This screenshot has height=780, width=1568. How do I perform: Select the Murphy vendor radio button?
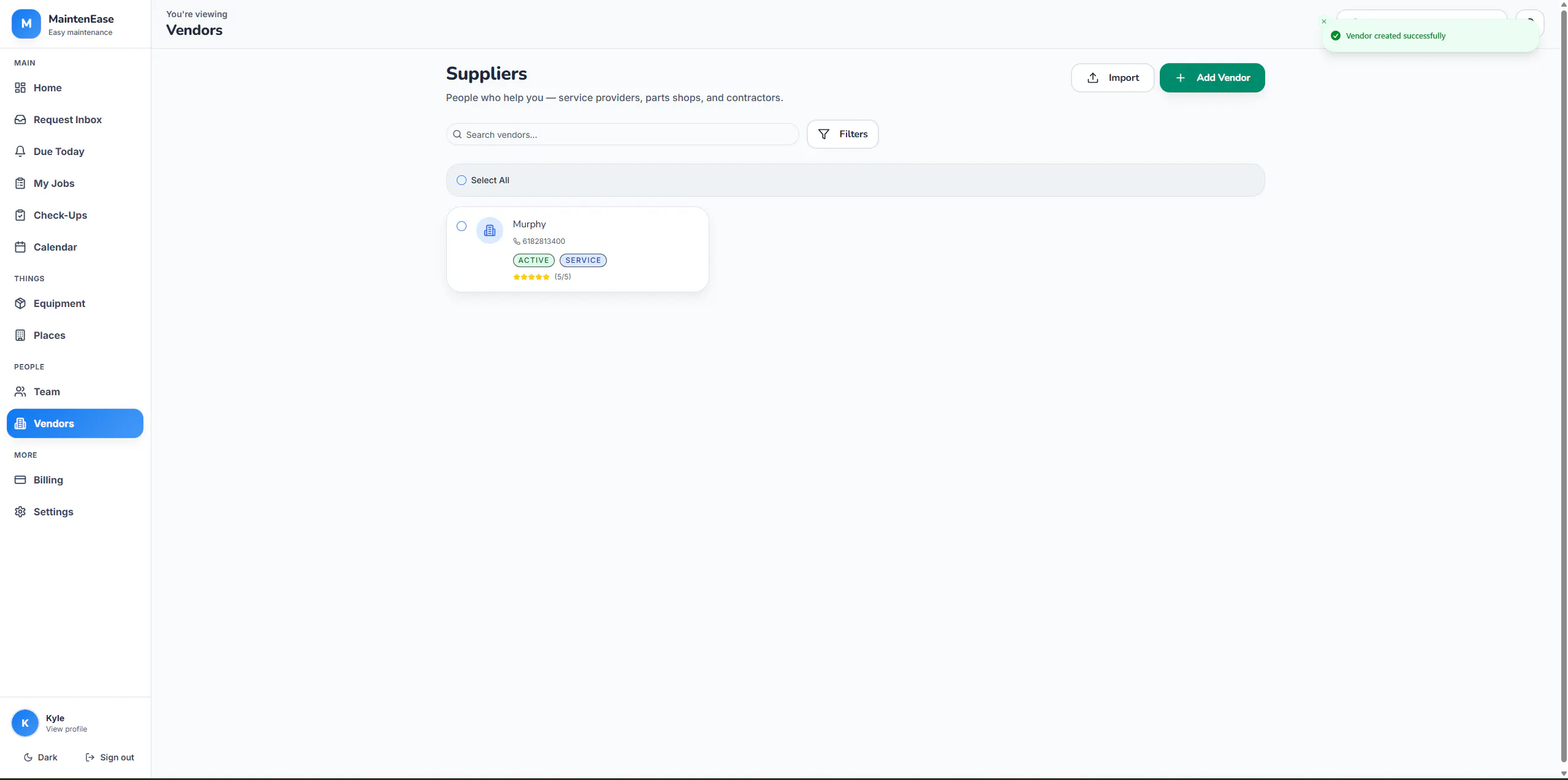pyautogui.click(x=462, y=226)
